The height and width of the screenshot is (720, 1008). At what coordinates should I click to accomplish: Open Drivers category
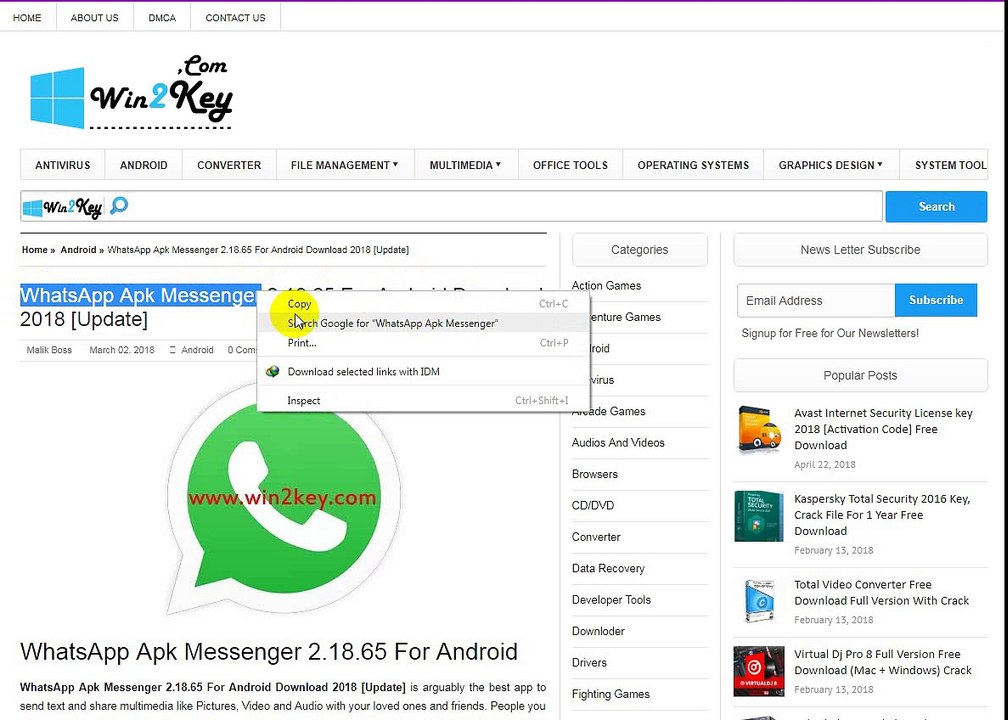[589, 662]
